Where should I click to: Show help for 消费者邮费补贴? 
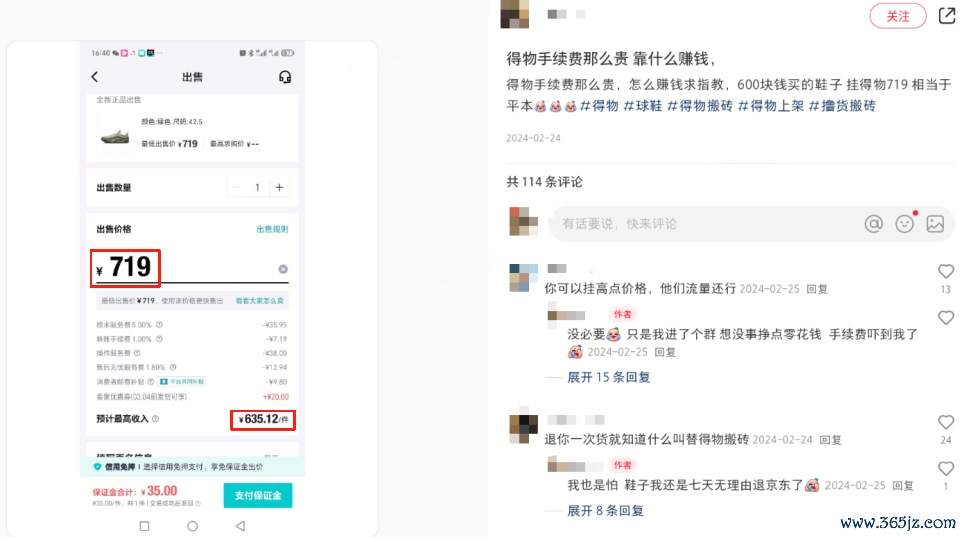(x=151, y=381)
